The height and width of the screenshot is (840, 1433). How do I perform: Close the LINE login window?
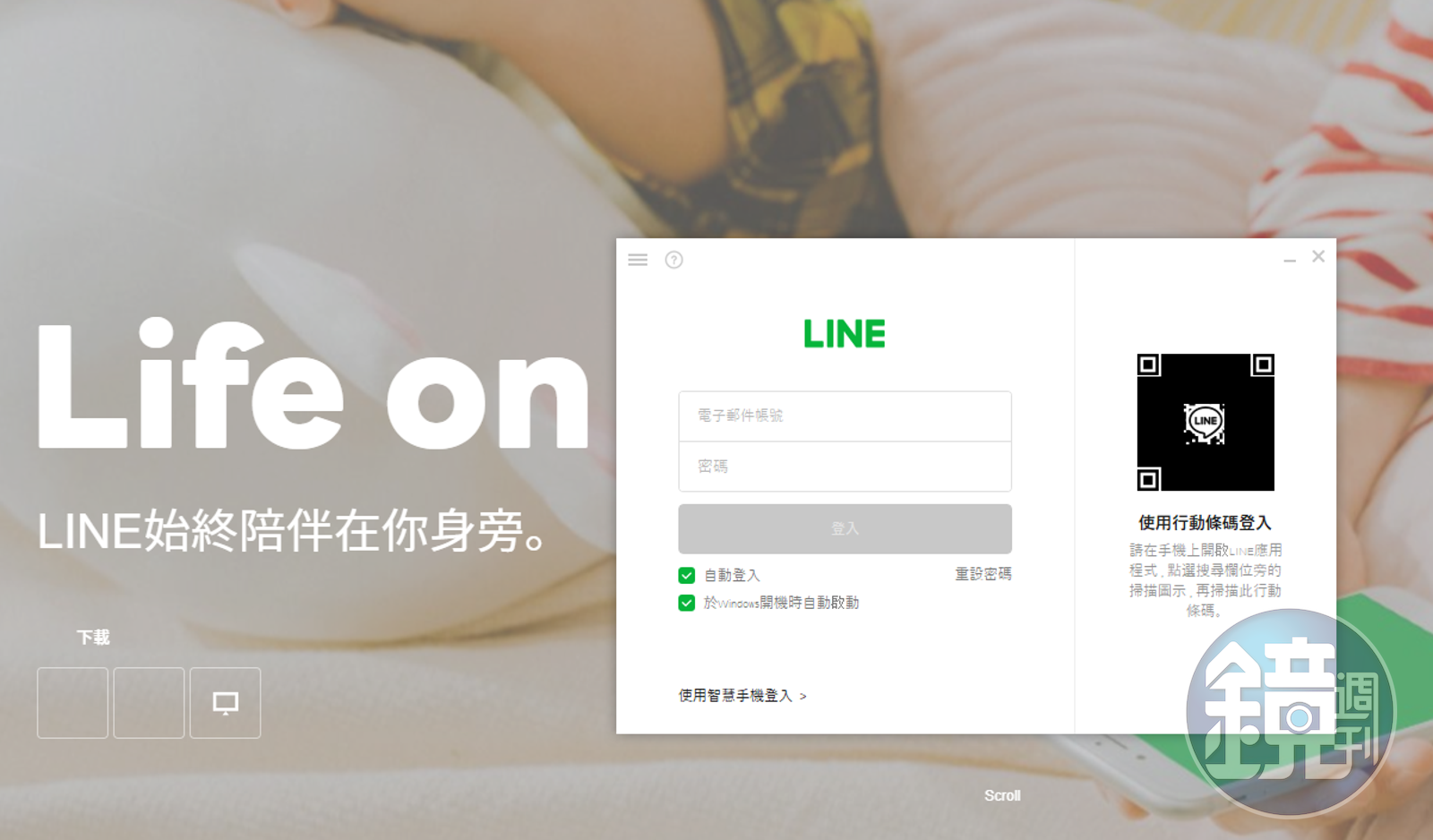pyautogui.click(x=1318, y=256)
